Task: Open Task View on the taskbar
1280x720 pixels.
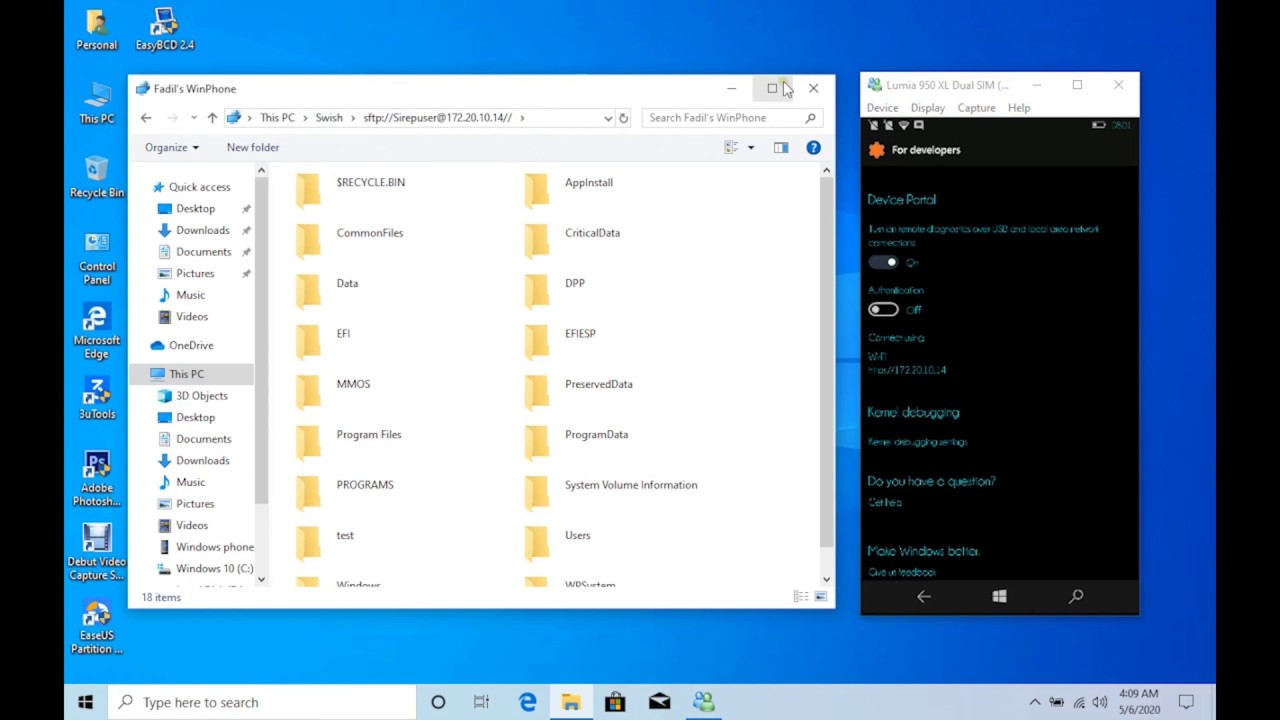Action: coord(481,702)
